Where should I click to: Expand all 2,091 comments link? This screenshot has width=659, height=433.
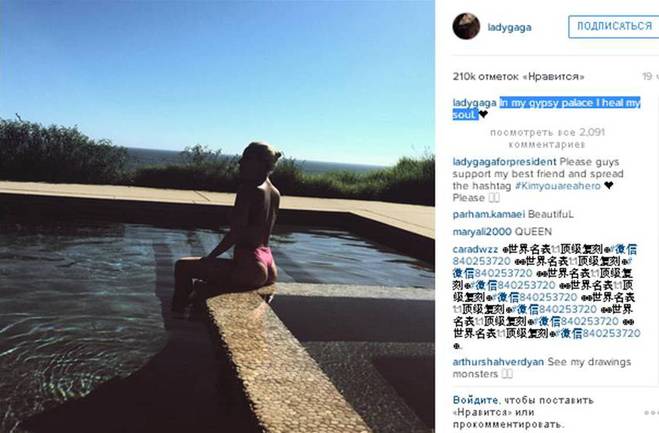click(547, 138)
